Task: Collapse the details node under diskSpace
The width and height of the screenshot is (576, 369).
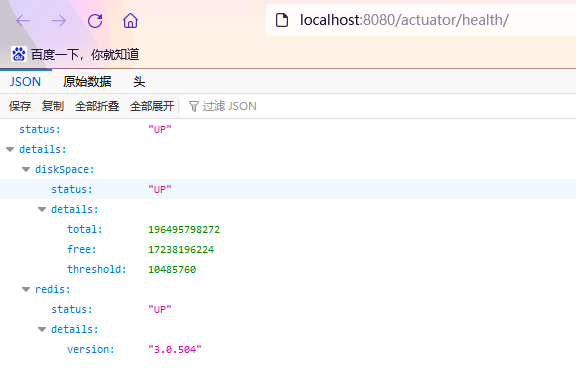Action: 42,209
